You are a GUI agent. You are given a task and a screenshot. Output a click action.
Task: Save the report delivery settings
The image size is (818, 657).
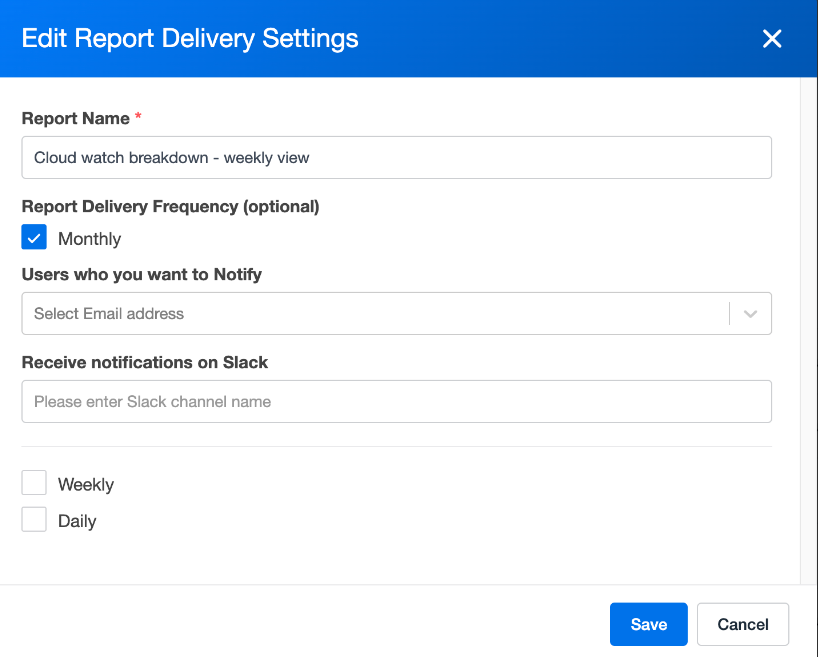point(648,624)
